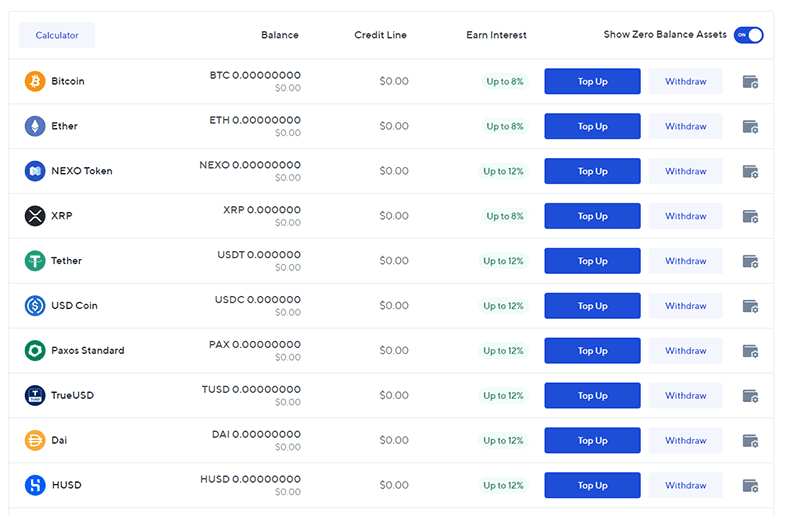This screenshot has width=785, height=516.
Task: Open wallet settings icon for Bitcoin row
Action: coord(750,82)
